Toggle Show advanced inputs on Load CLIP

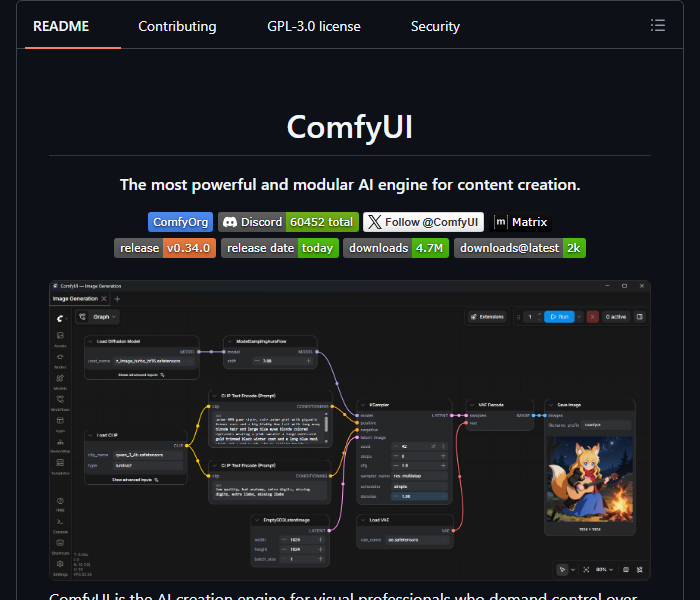coord(135,480)
